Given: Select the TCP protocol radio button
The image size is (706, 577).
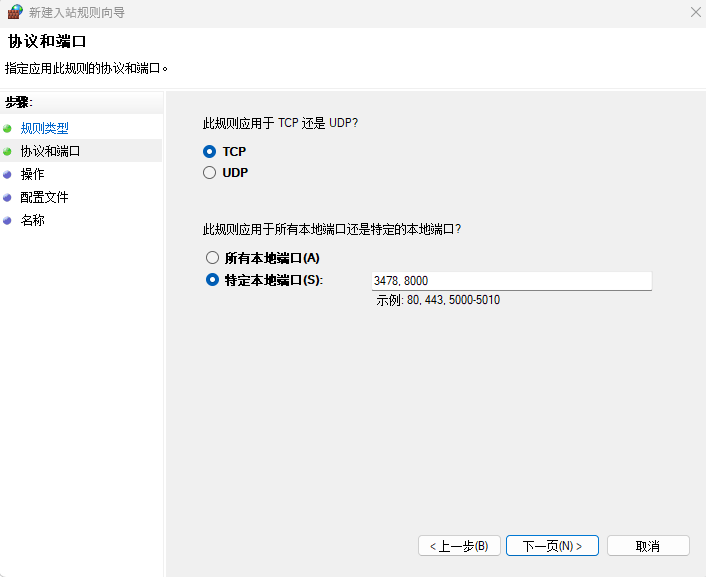Looking at the screenshot, I should point(209,151).
